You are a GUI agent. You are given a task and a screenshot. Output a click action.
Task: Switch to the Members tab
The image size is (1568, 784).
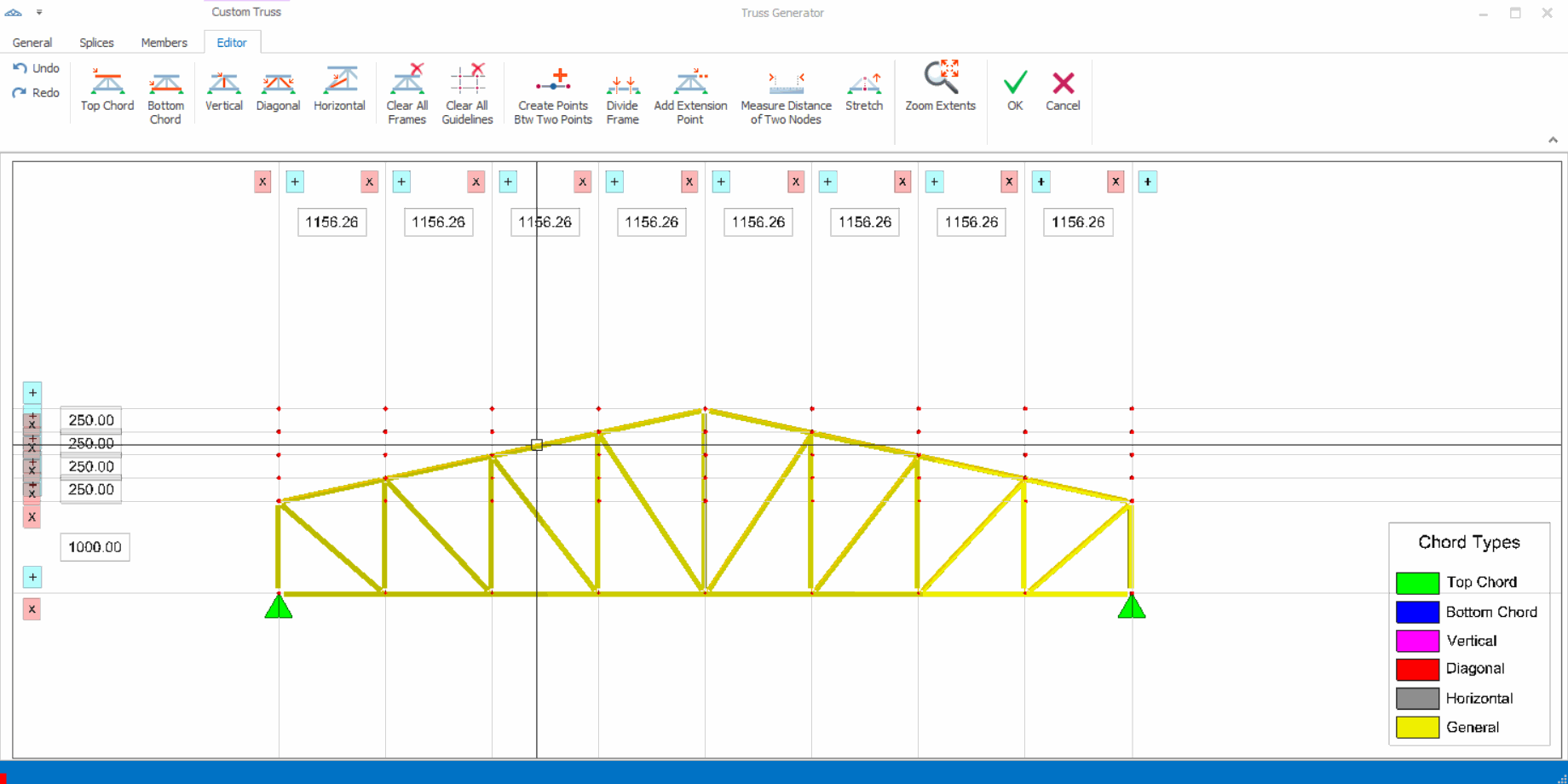[164, 43]
